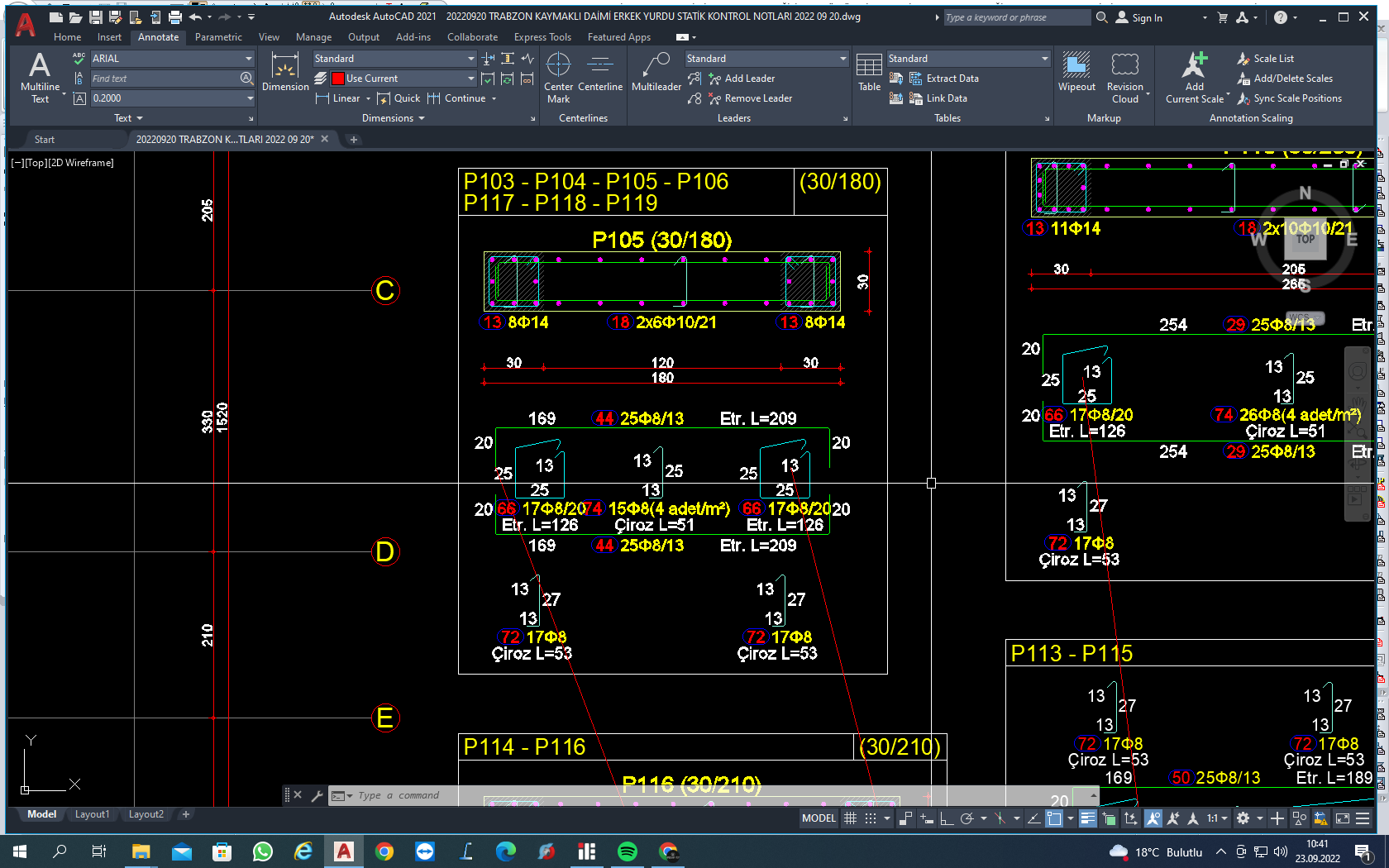Click the Undo arrow icon
The height and width of the screenshot is (868, 1389).
point(195,17)
